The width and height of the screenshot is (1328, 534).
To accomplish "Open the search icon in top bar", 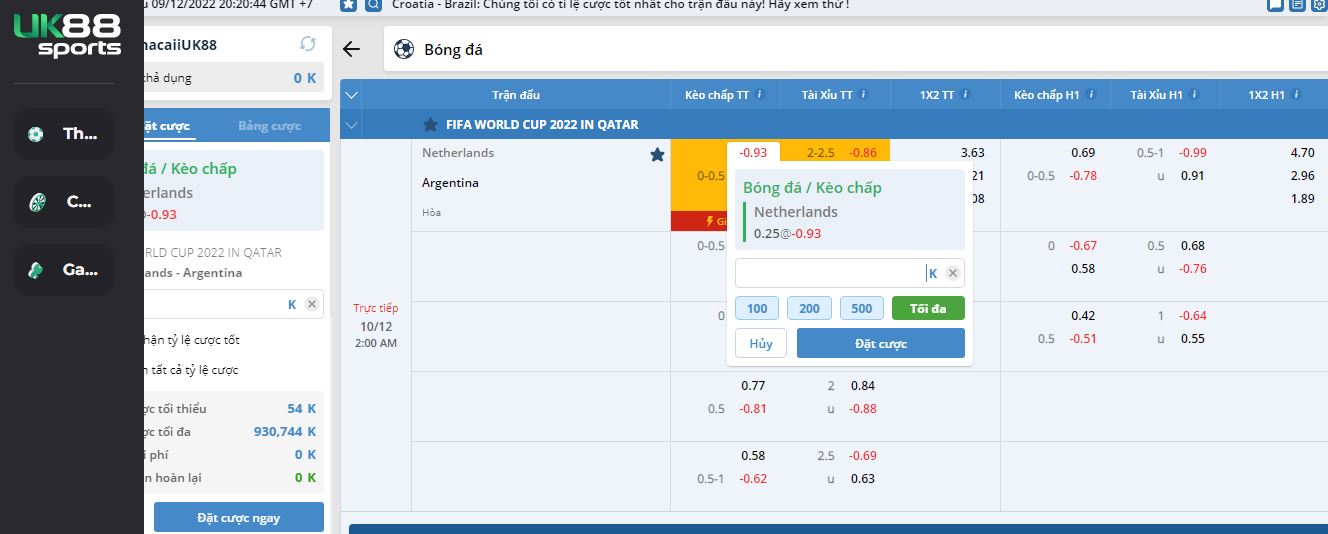I will click(372, 5).
